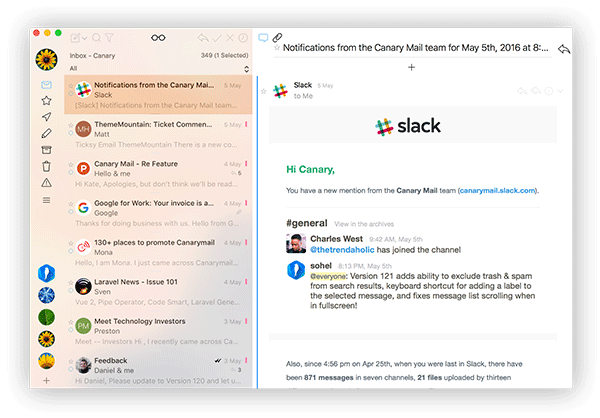Click View in the archives link
This screenshot has width=600, height=418.
[364, 224]
